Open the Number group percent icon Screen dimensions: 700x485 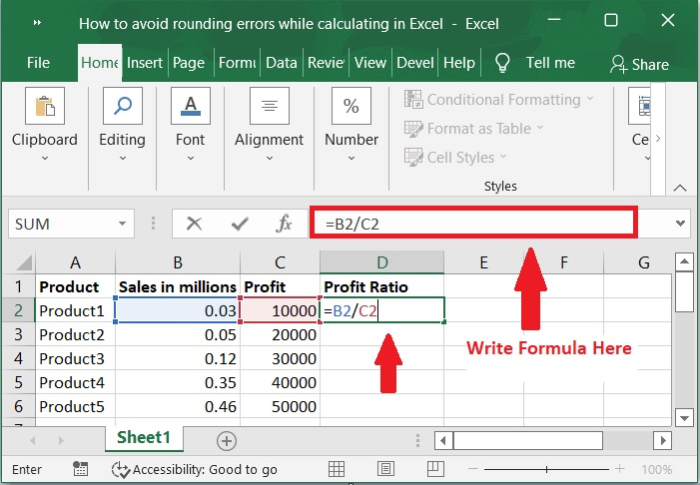[x=351, y=106]
